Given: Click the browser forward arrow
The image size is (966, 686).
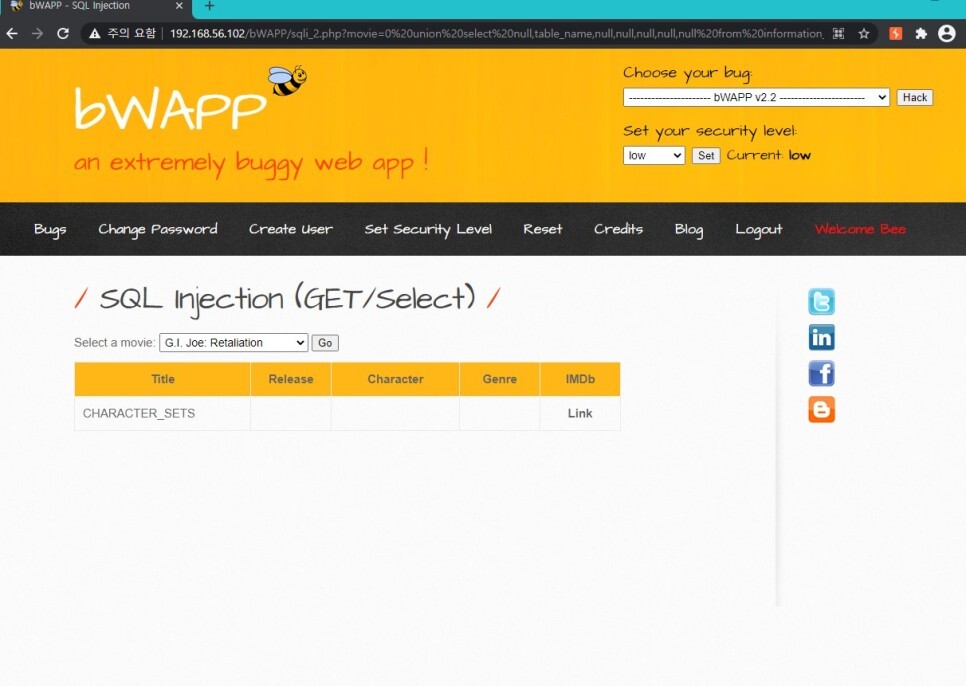Looking at the screenshot, I should tap(38, 33).
